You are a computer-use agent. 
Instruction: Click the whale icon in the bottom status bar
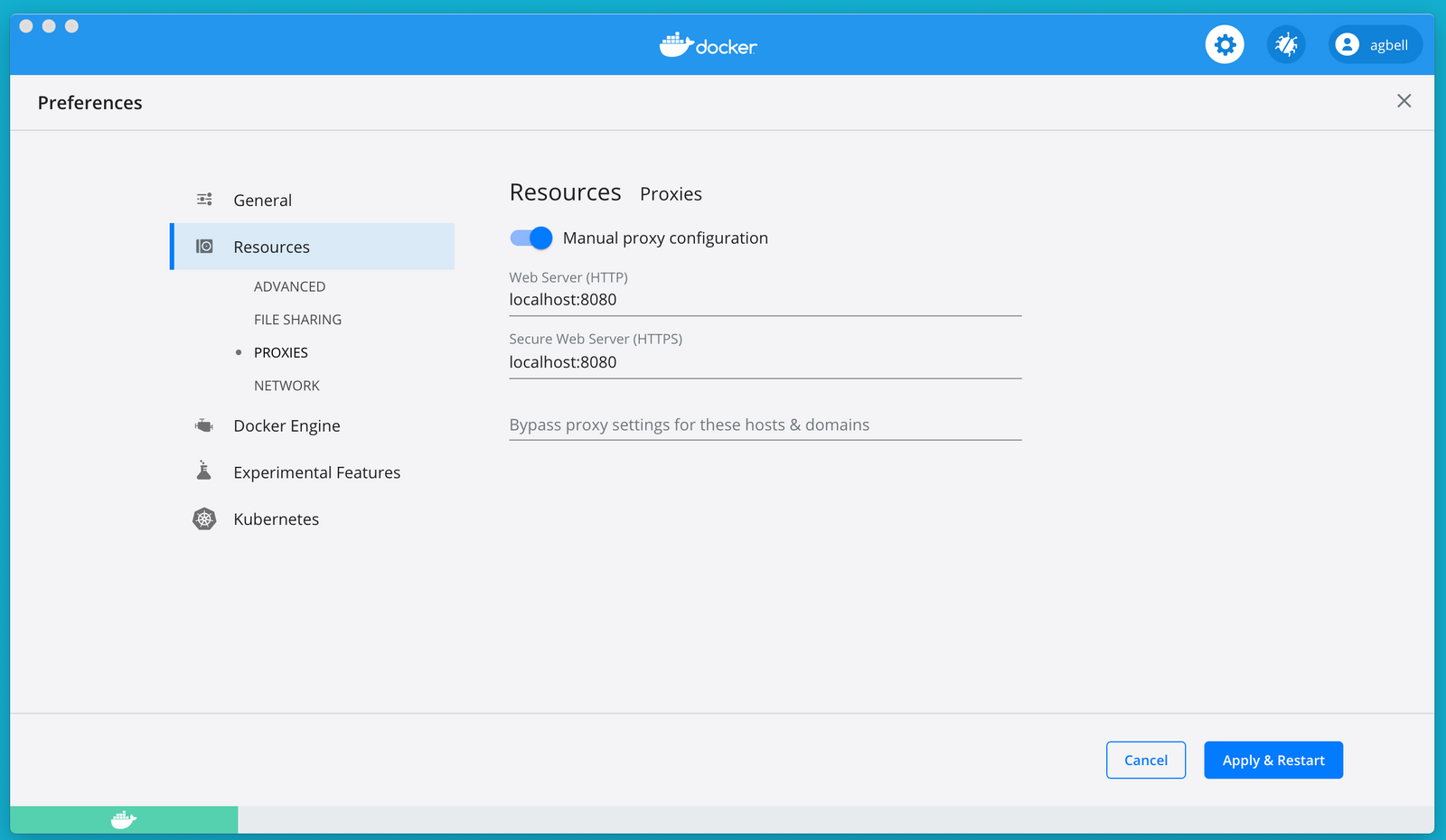124,818
